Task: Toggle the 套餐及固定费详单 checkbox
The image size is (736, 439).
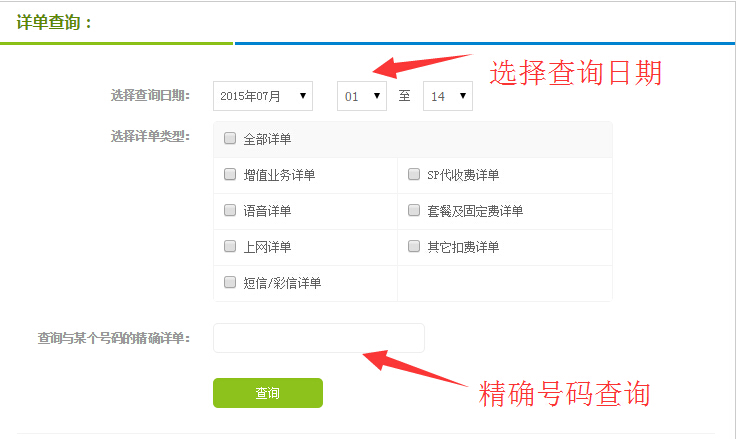Action: point(414,211)
